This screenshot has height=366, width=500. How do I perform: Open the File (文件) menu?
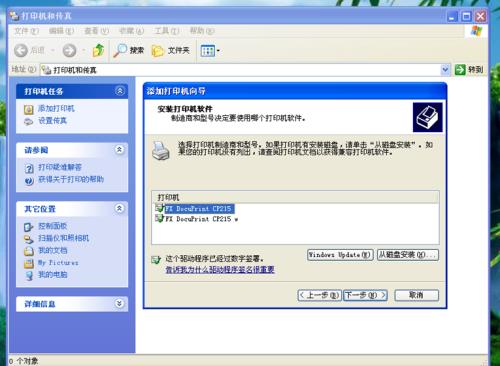pyautogui.click(x=26, y=31)
